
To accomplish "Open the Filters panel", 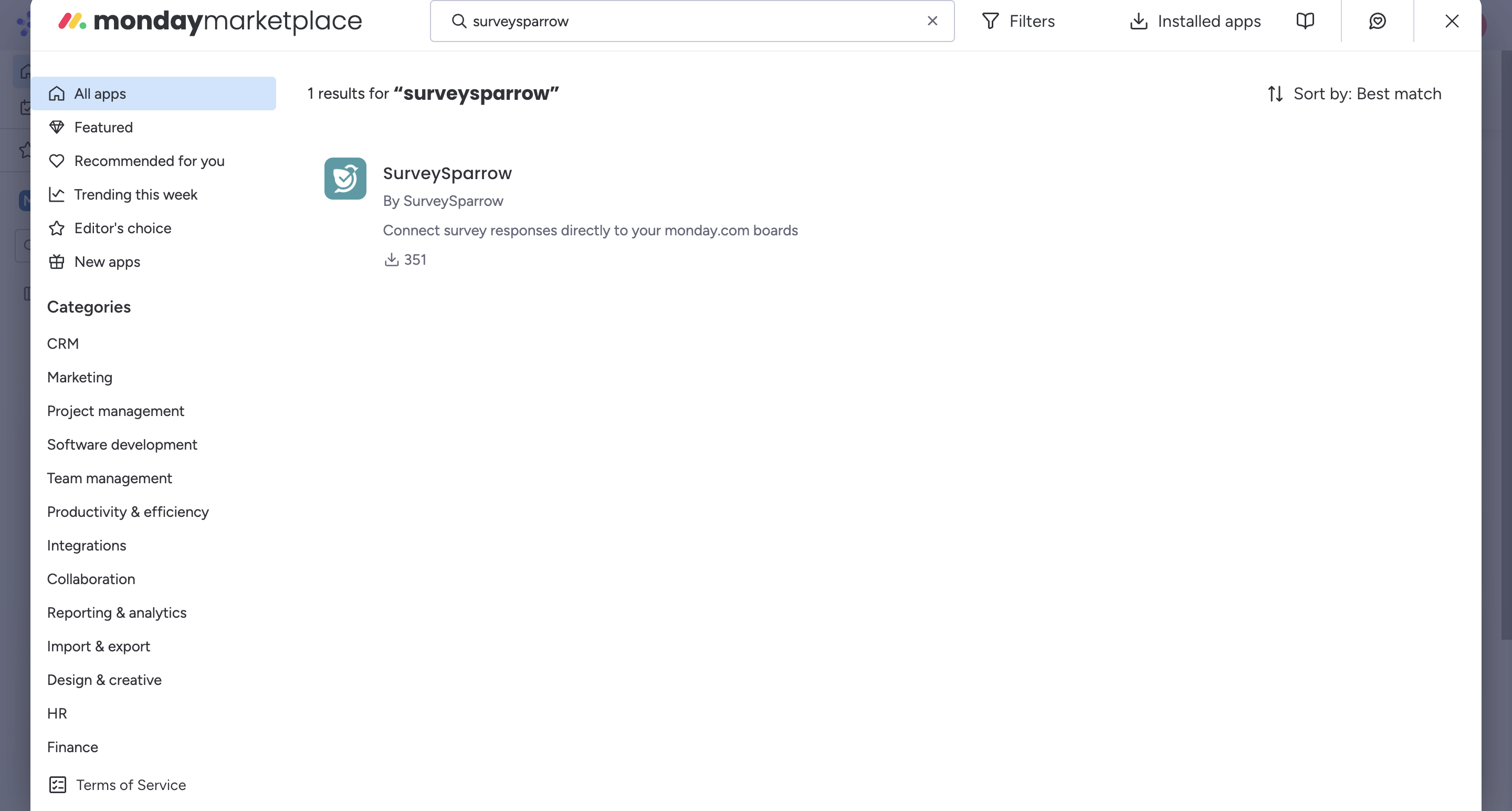I will click(x=1018, y=21).
